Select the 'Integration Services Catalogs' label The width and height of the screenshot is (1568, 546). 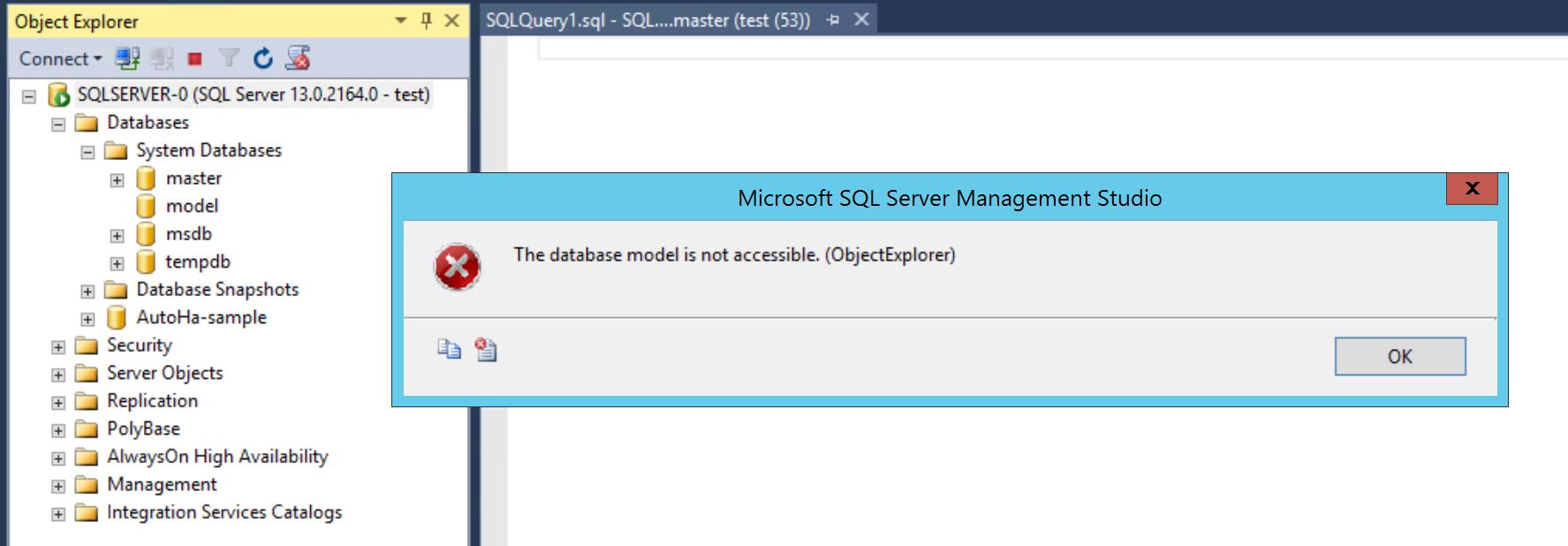point(224,512)
